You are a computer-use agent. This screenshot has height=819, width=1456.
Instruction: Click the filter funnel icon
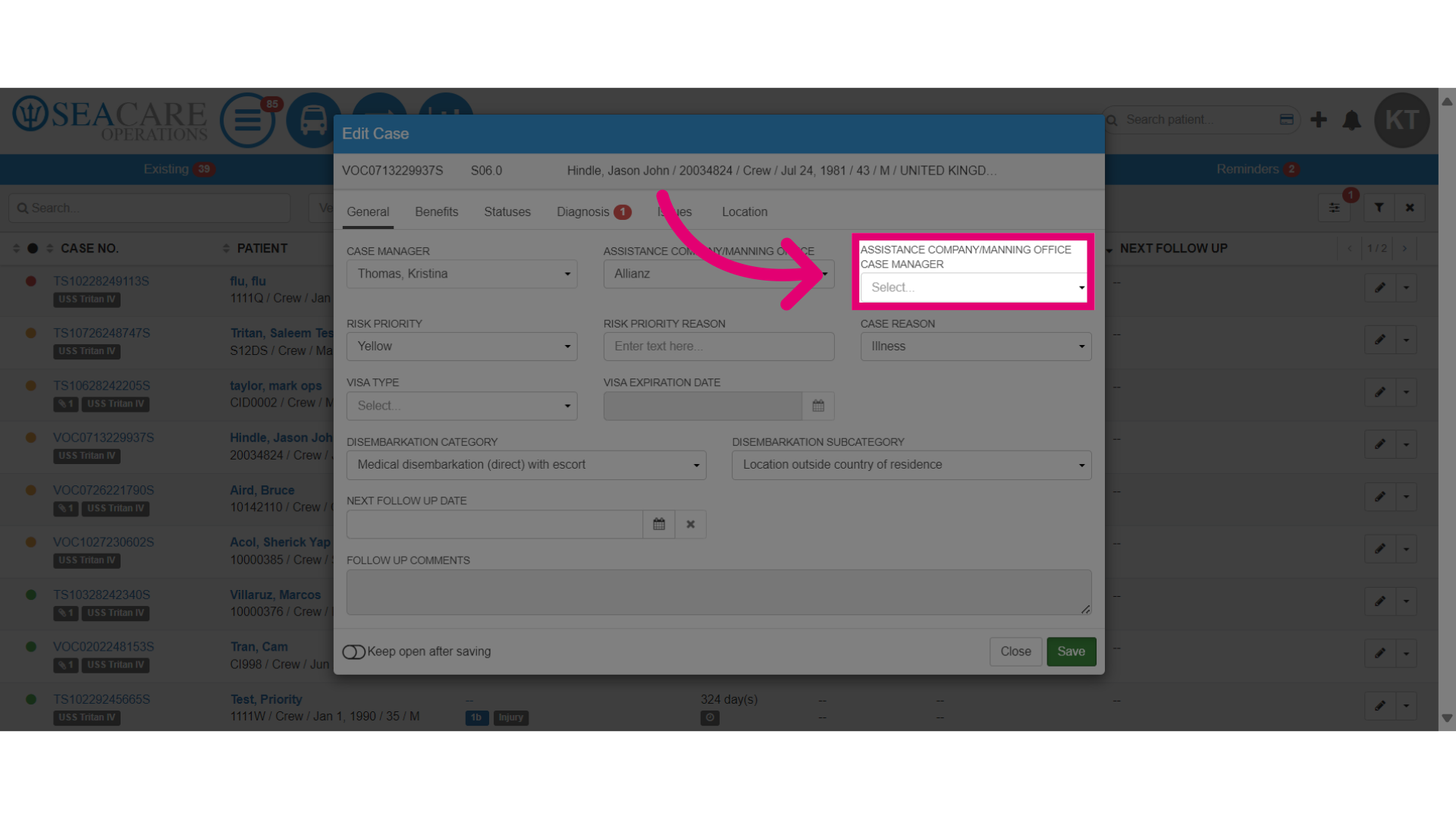click(1379, 208)
